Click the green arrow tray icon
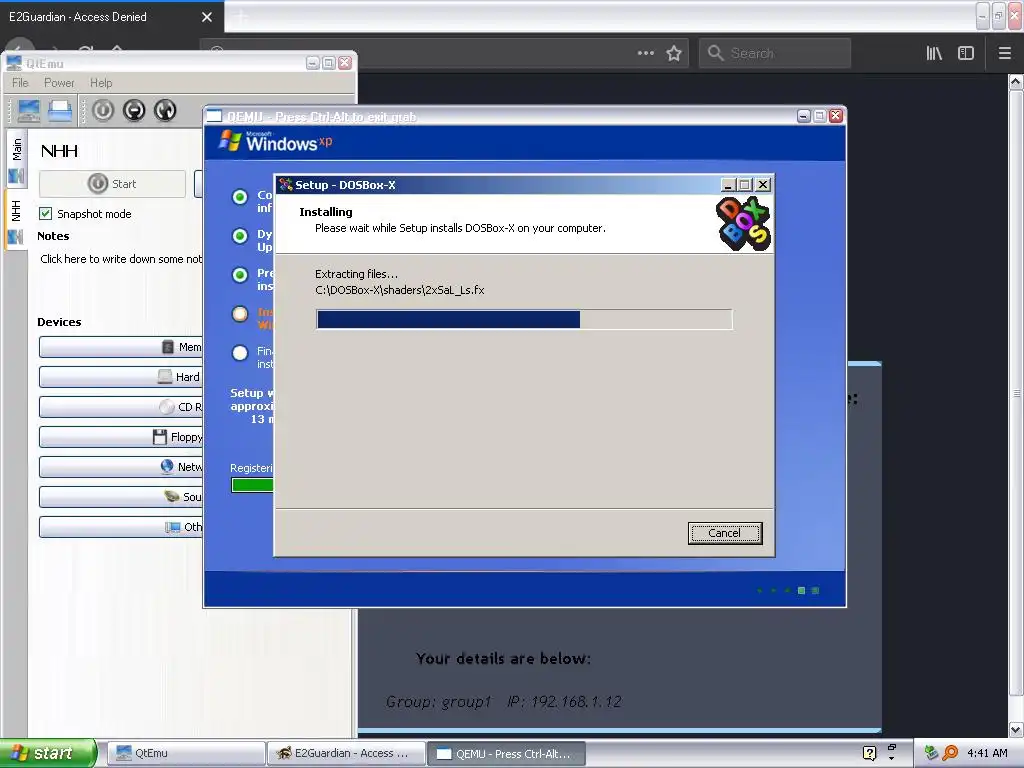Screen dimensions: 1024x768 click(931, 753)
